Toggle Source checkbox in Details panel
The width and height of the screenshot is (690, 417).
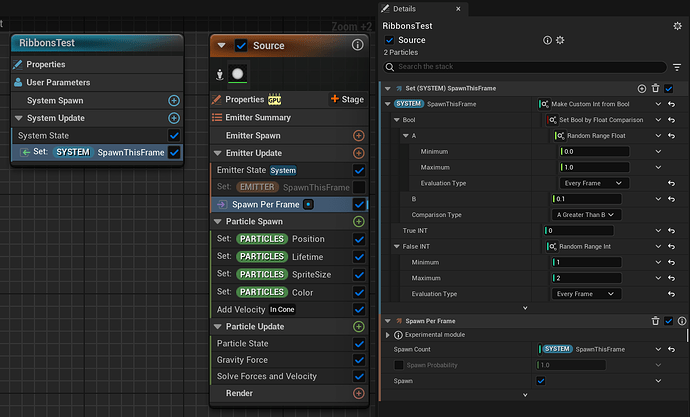[x=389, y=40]
